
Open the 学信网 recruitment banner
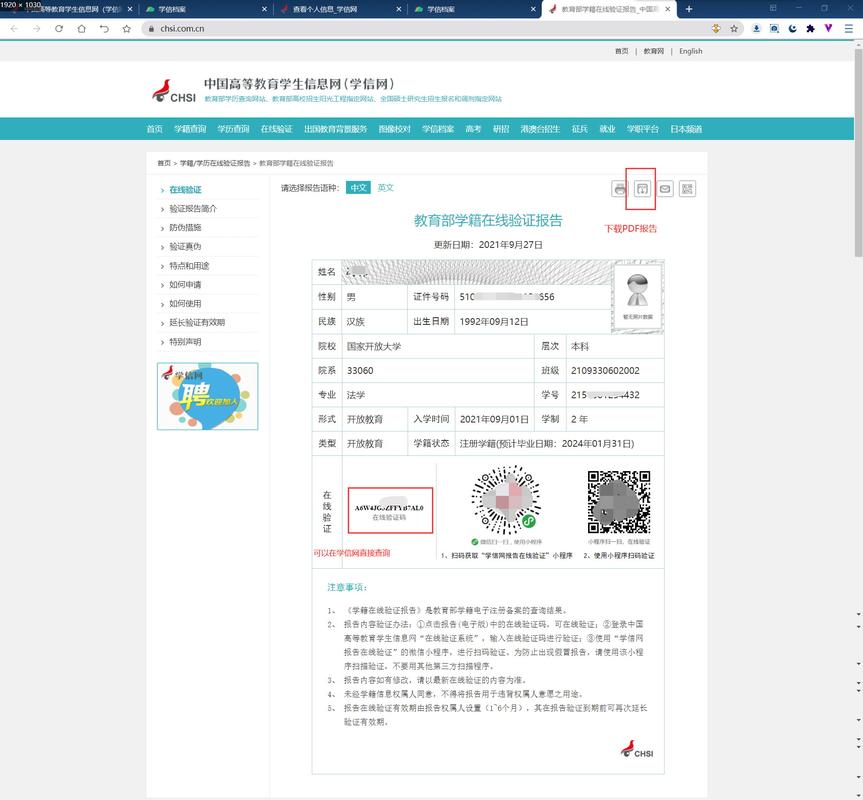pos(207,396)
